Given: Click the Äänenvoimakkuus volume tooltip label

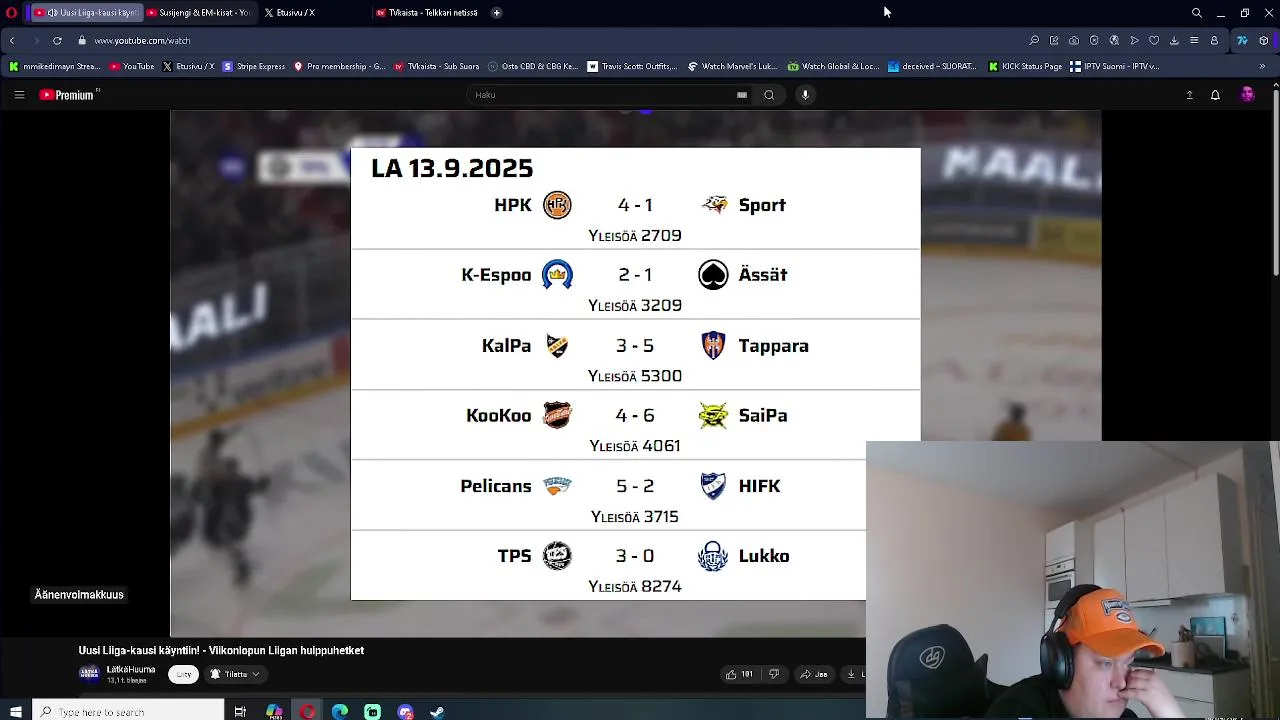Looking at the screenshot, I should (79, 595).
